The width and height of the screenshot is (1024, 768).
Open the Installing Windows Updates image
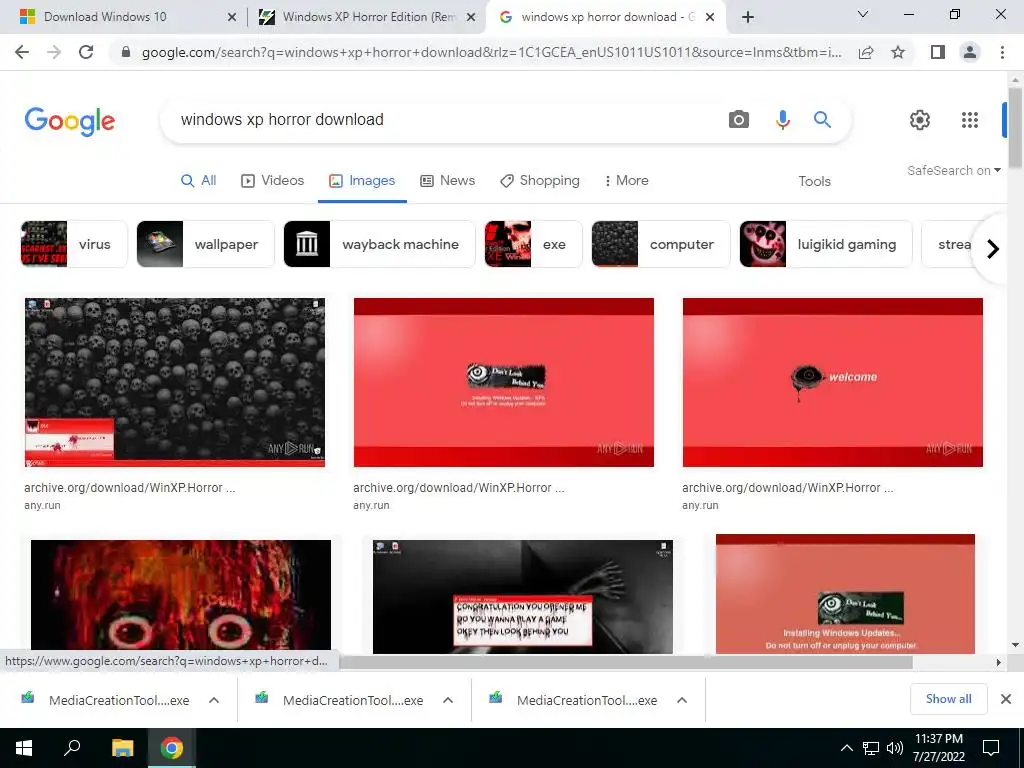(x=845, y=594)
